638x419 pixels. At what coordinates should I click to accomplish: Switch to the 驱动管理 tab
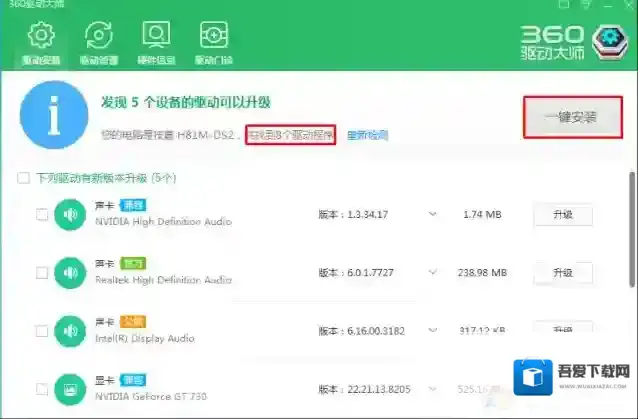pyautogui.click(x=99, y=44)
